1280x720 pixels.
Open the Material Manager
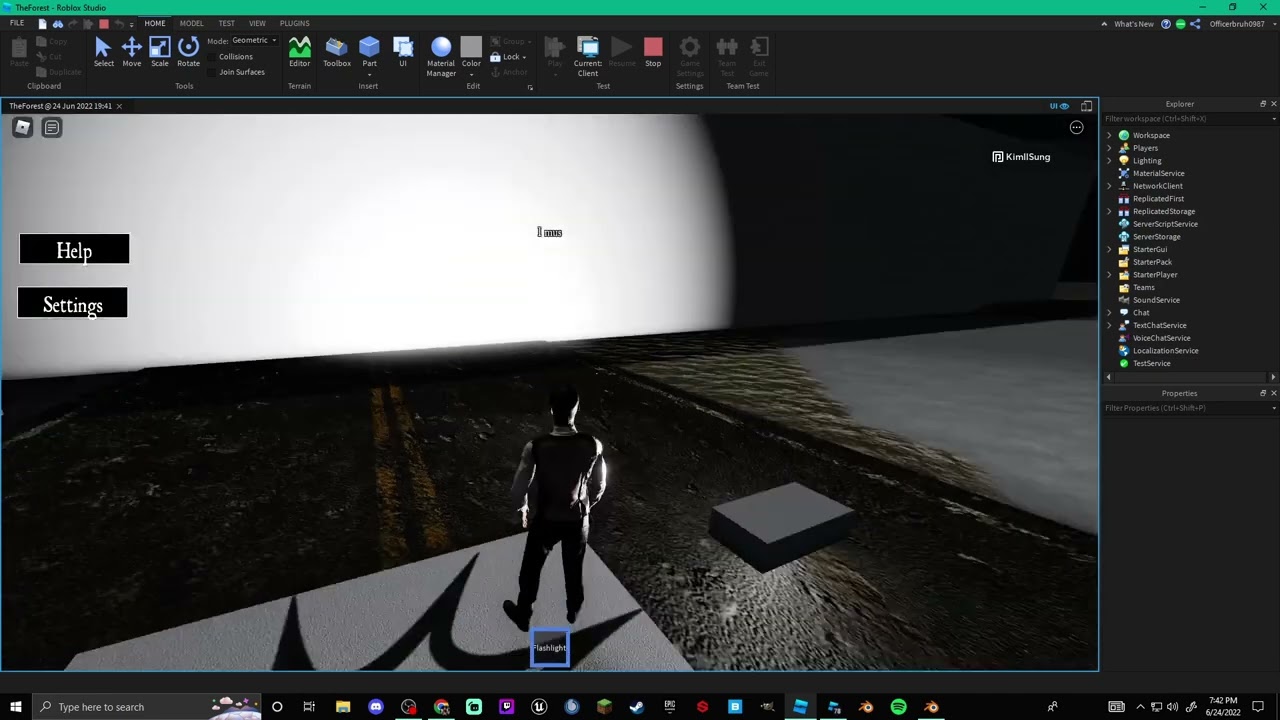click(441, 57)
